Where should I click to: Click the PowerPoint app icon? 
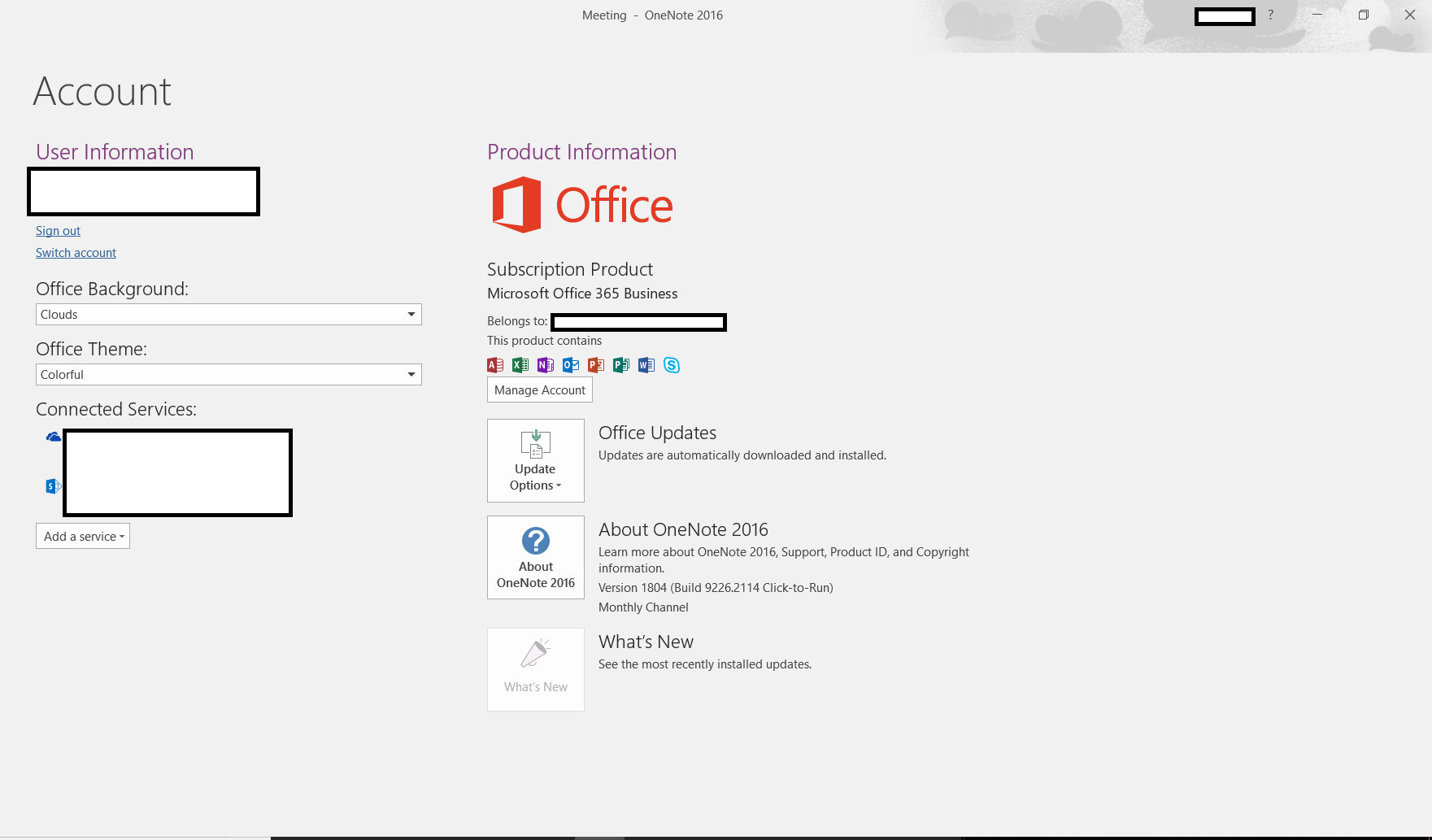pyautogui.click(x=596, y=365)
